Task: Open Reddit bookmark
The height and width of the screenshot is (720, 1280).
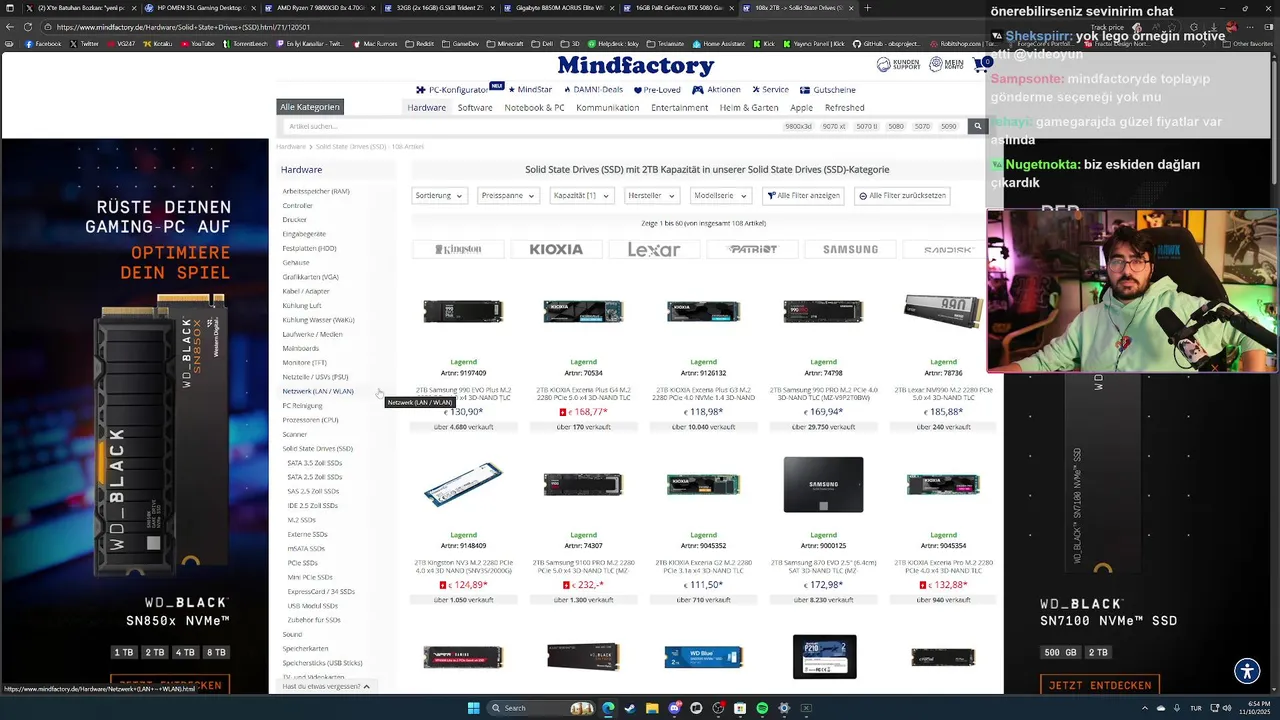Action: (x=420, y=44)
